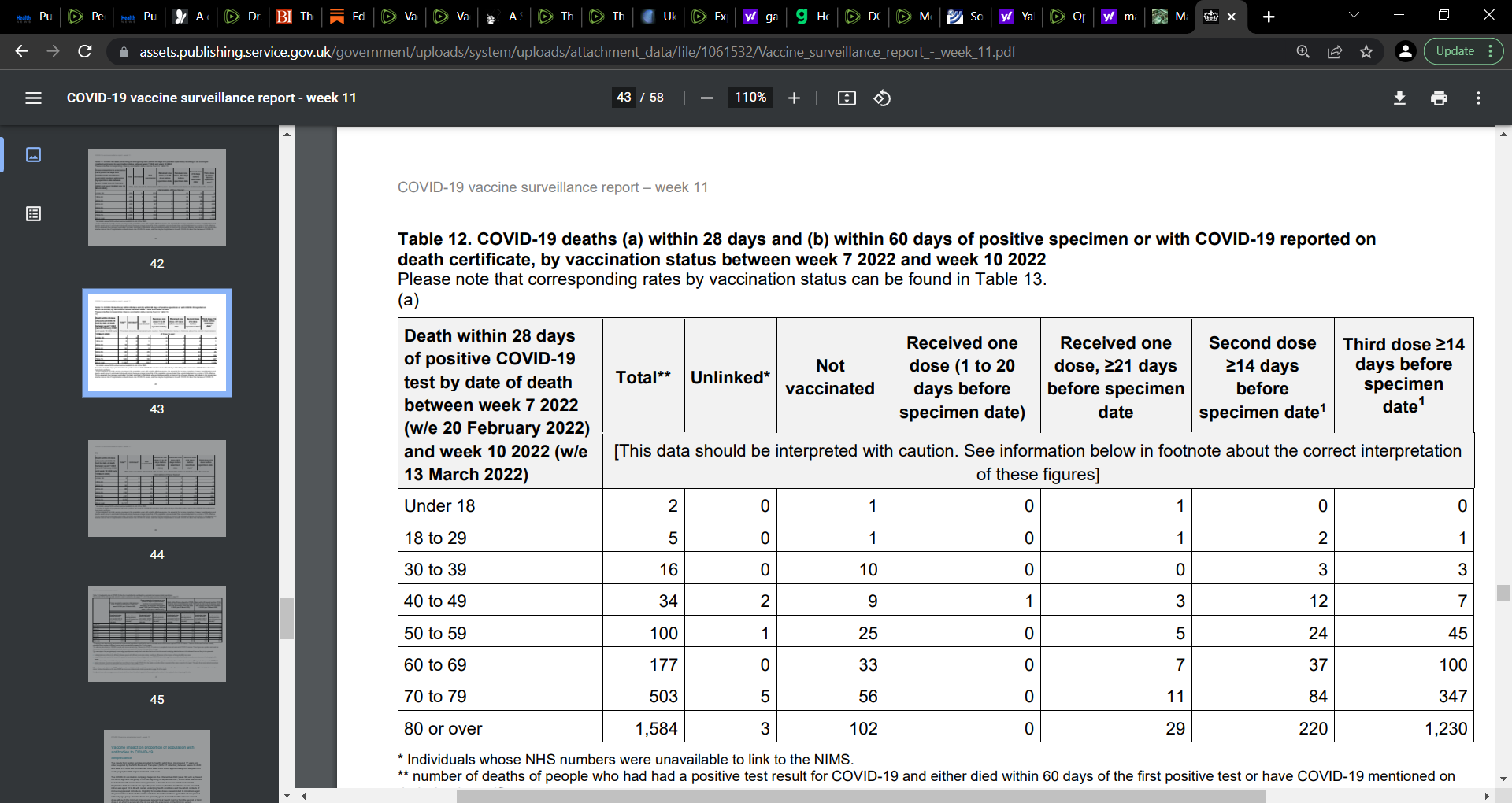Click total value 503

point(663,696)
